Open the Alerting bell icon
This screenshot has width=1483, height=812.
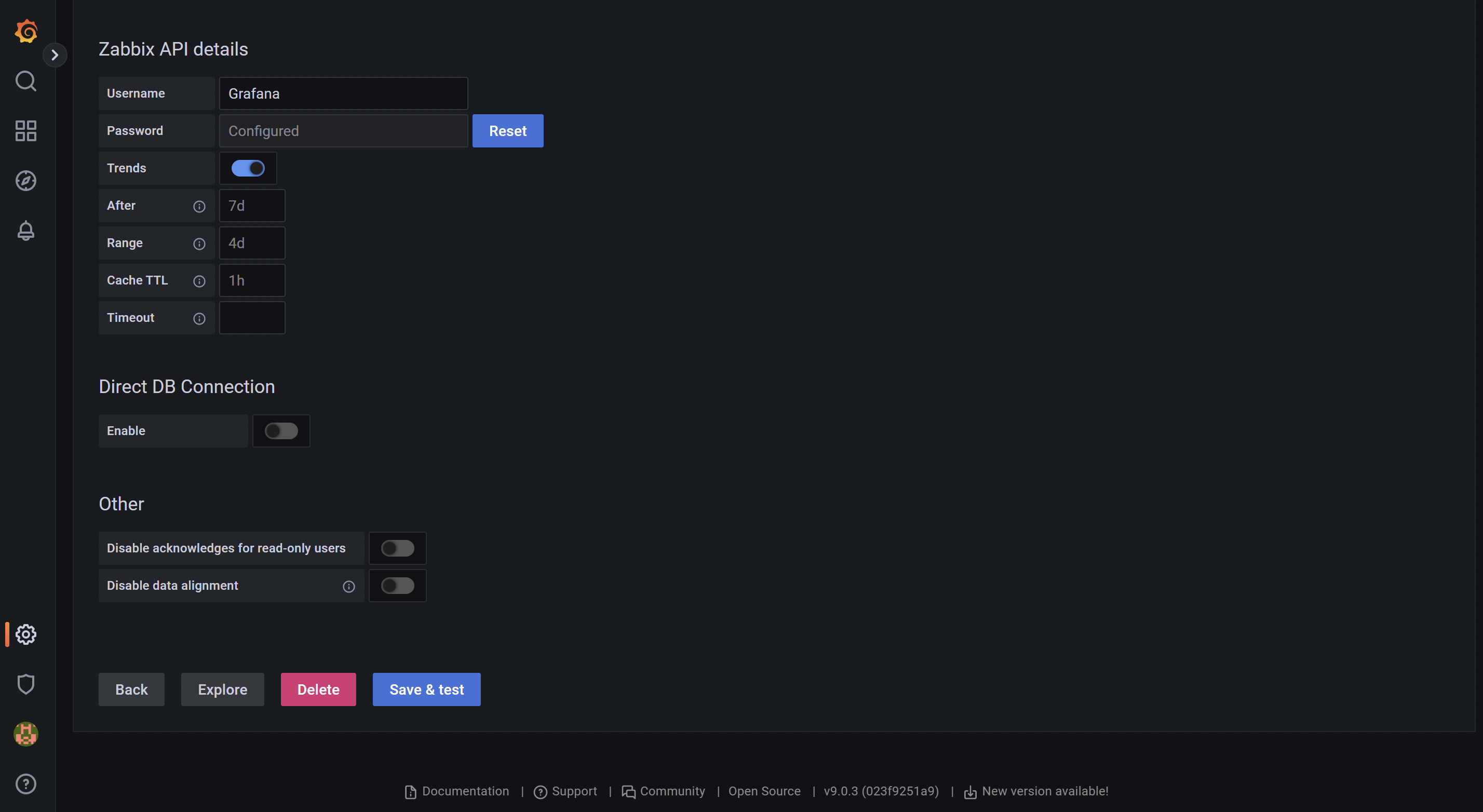(26, 230)
